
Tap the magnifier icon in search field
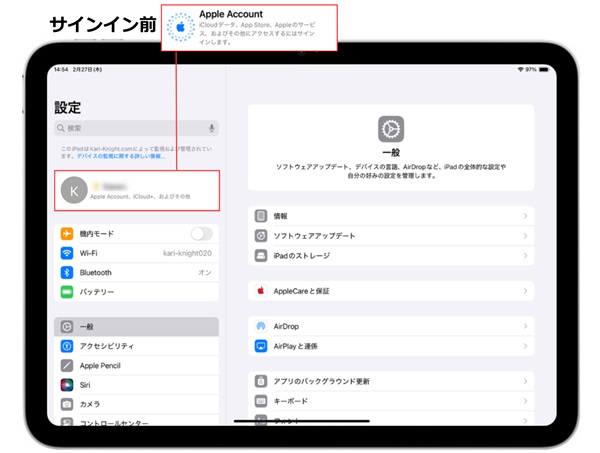[x=60, y=128]
